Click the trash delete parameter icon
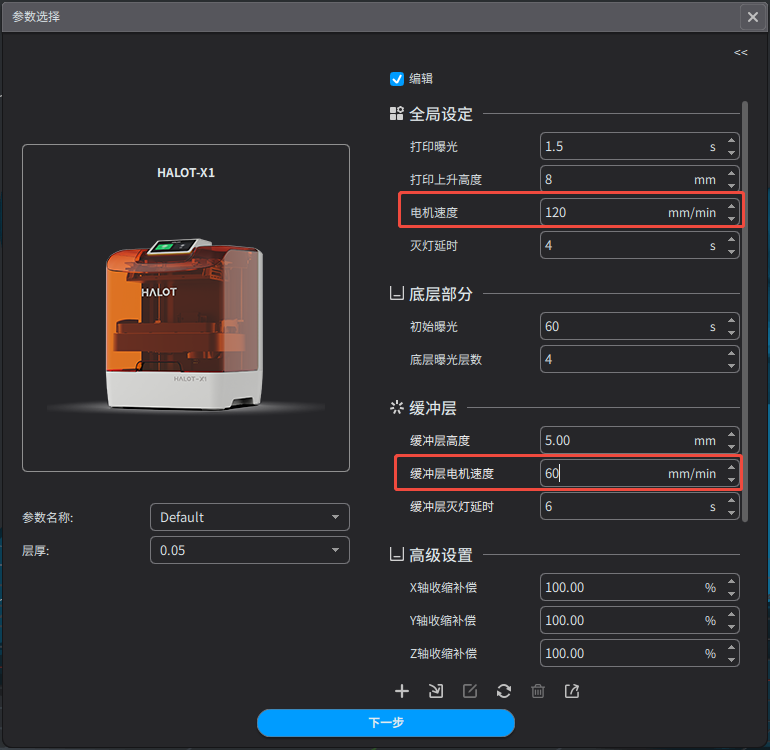 (x=538, y=691)
